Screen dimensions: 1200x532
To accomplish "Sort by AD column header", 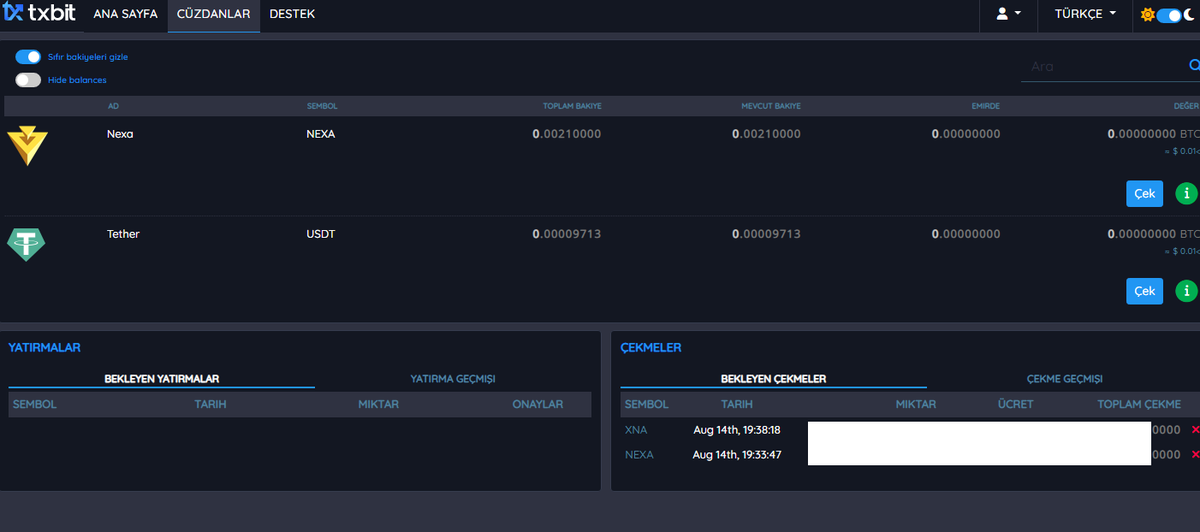I will (x=113, y=106).
